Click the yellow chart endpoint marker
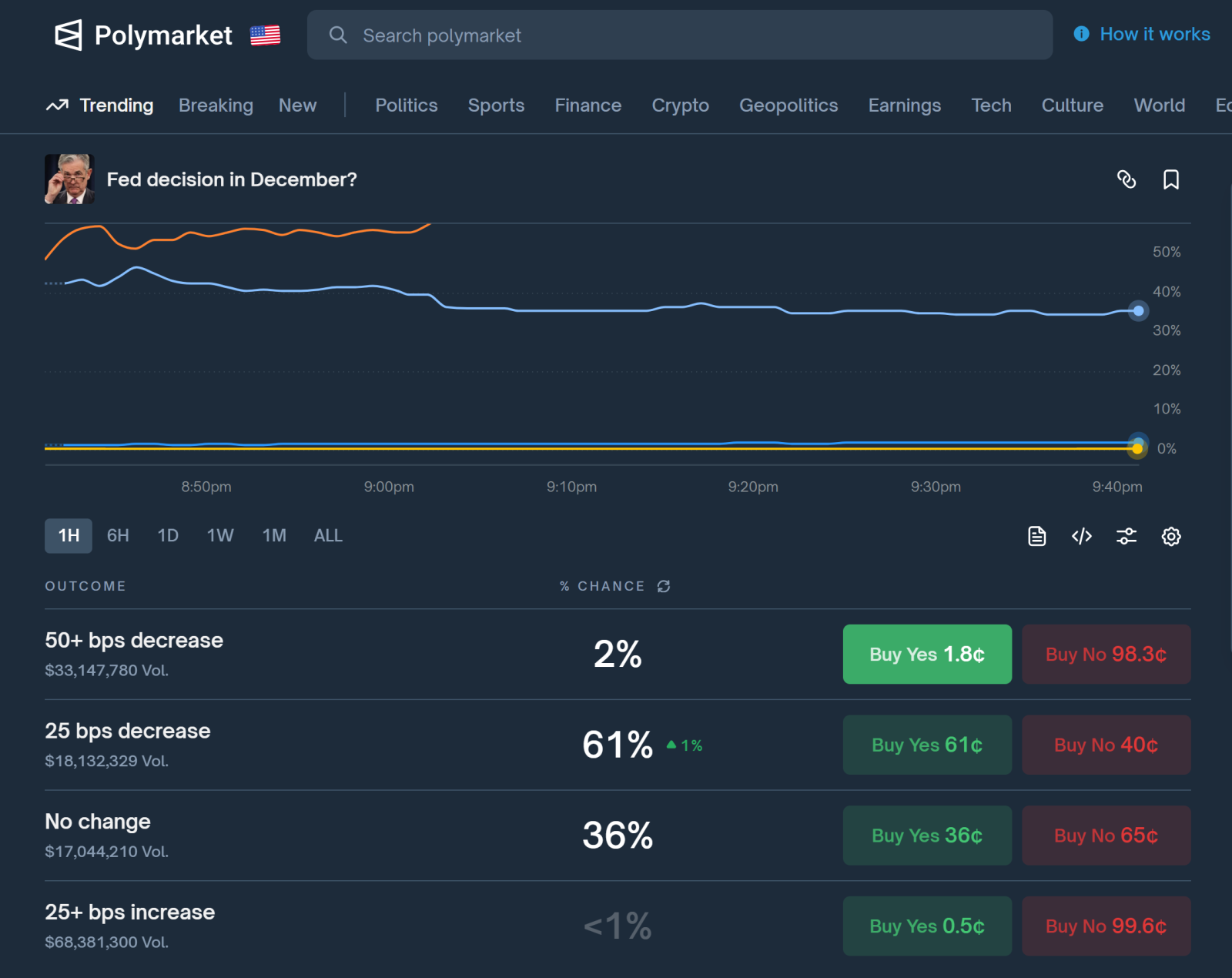 [x=1137, y=449]
